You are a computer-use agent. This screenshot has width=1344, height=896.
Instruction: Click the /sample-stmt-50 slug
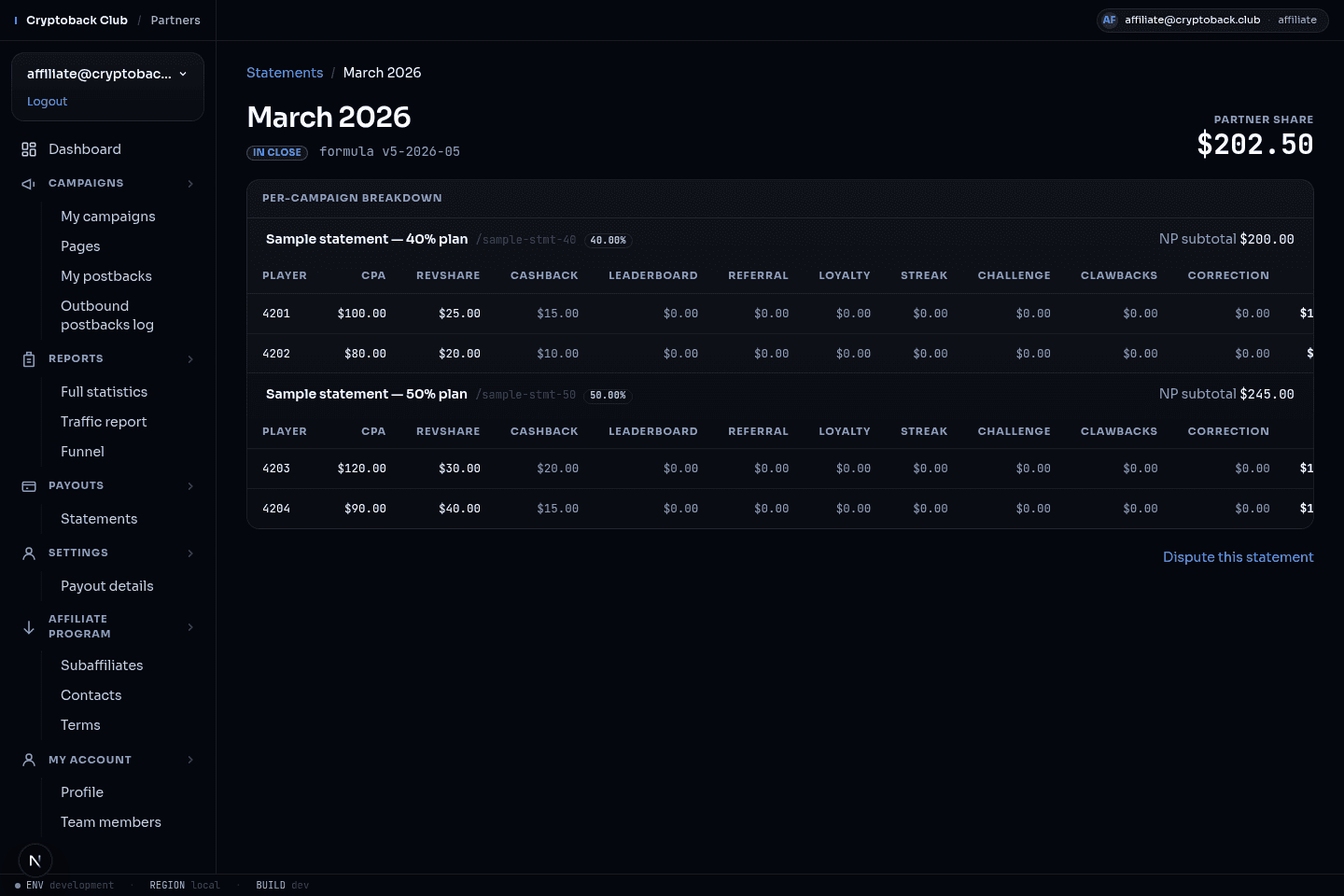(x=526, y=395)
